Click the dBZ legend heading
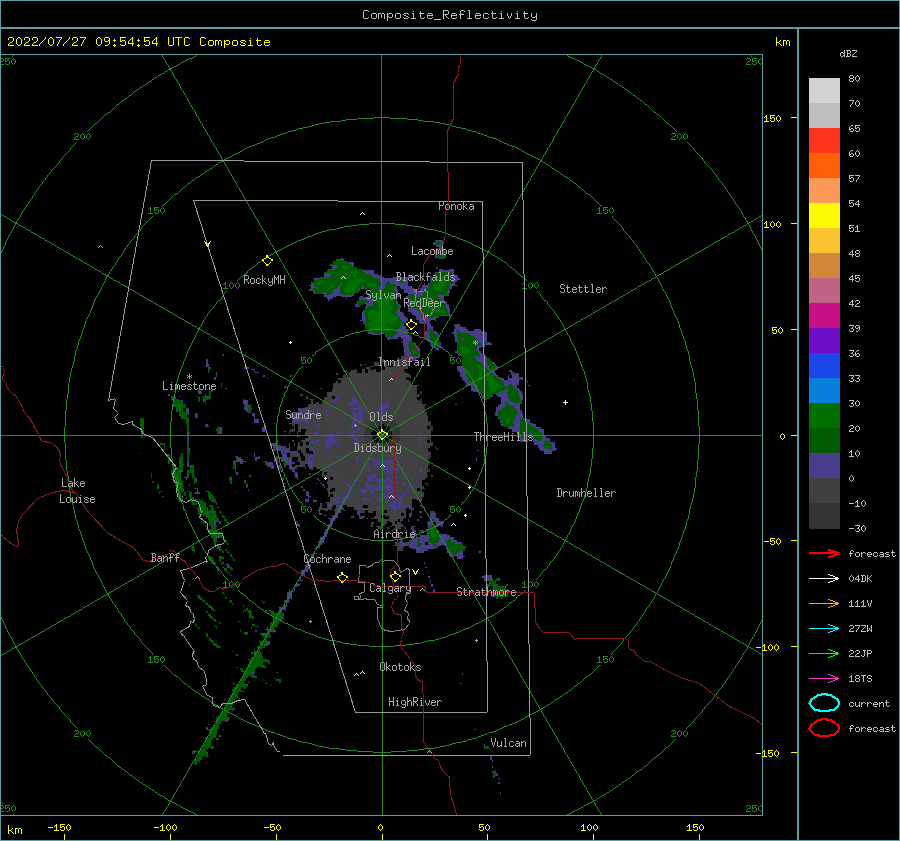900x841 pixels. pos(848,54)
